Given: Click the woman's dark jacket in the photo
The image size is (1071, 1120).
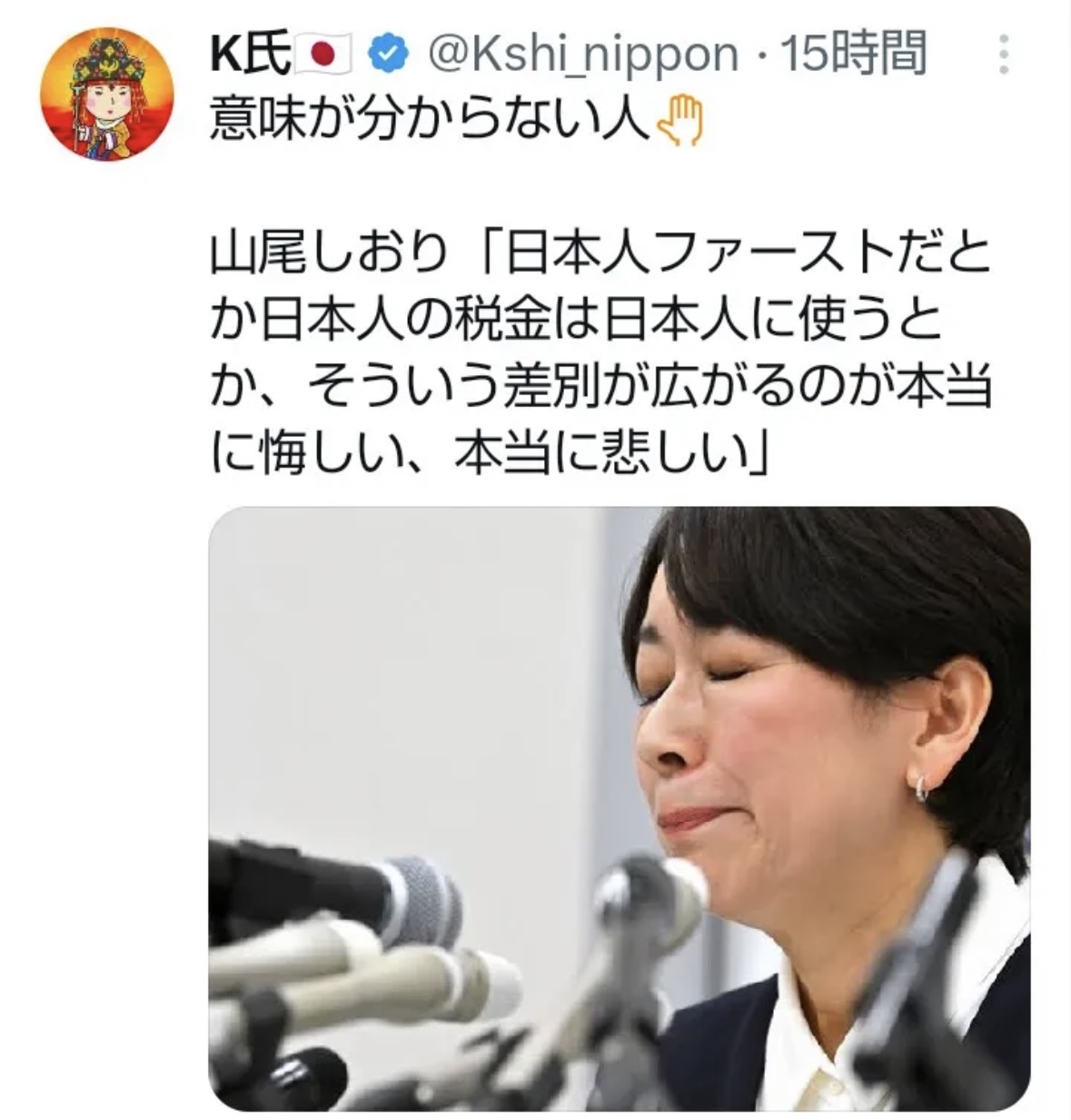Looking at the screenshot, I should click(x=727, y=1045).
